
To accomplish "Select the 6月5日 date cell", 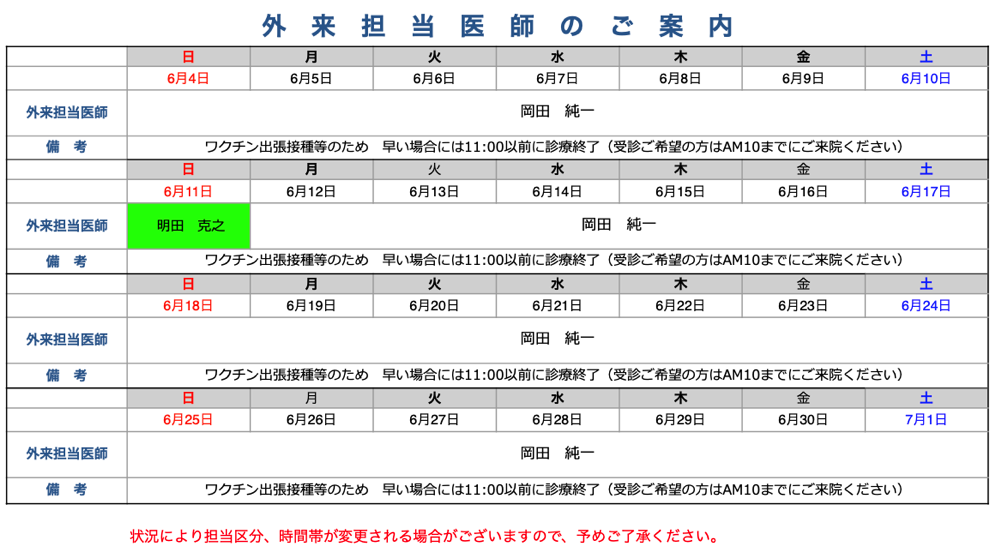I will coord(311,79).
